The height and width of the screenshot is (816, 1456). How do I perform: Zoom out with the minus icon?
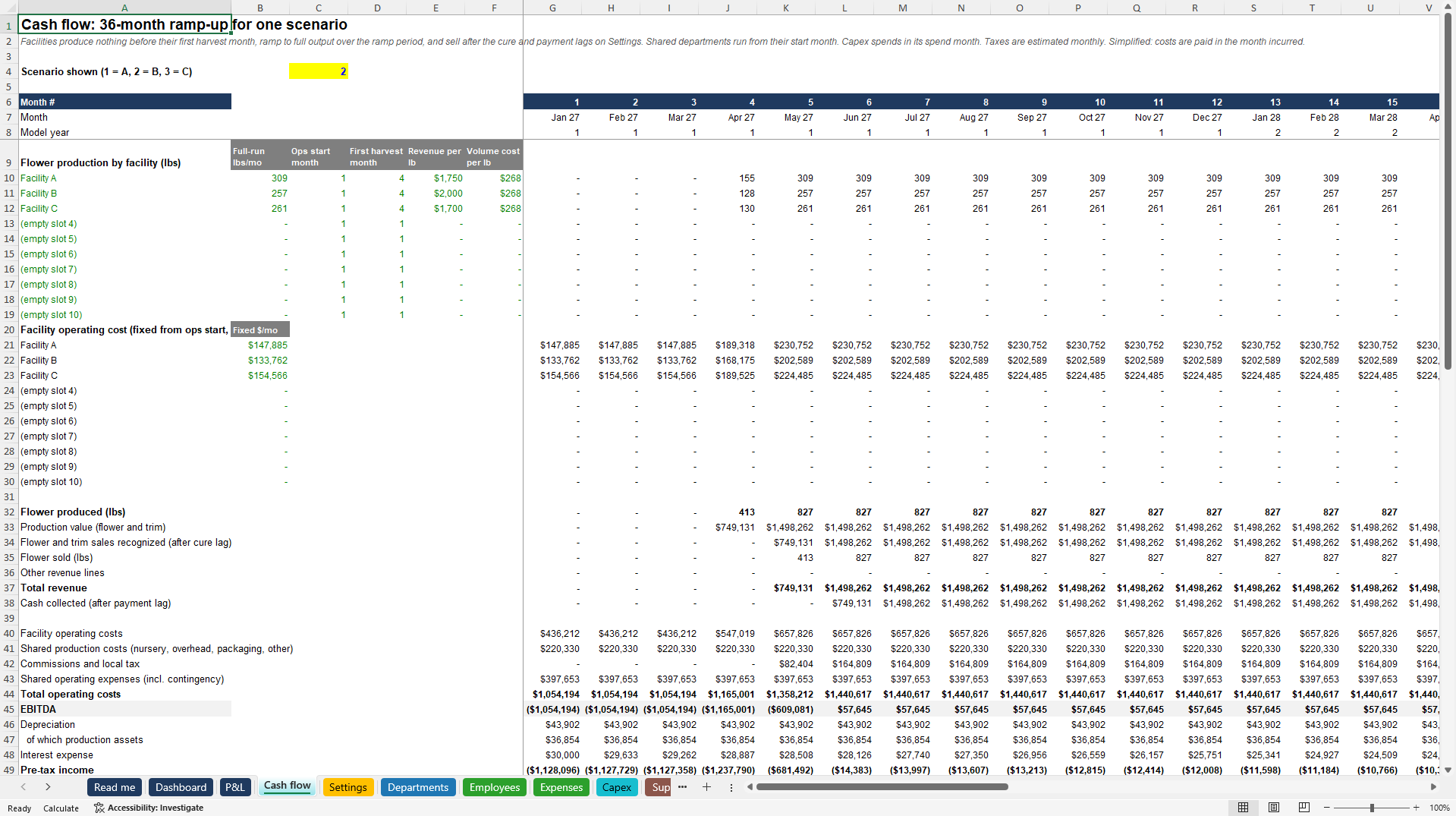point(1326,808)
